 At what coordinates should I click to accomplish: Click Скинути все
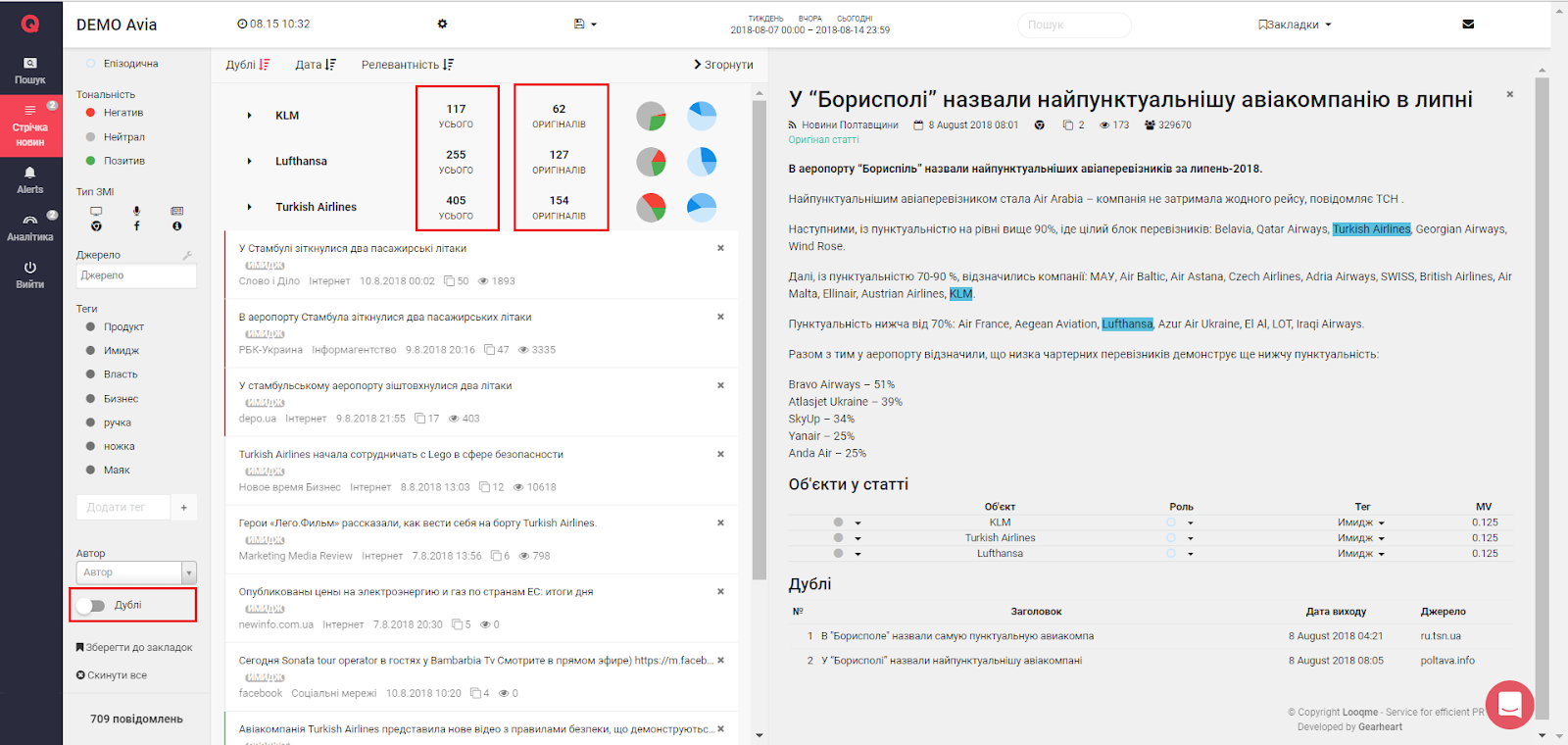[112, 675]
